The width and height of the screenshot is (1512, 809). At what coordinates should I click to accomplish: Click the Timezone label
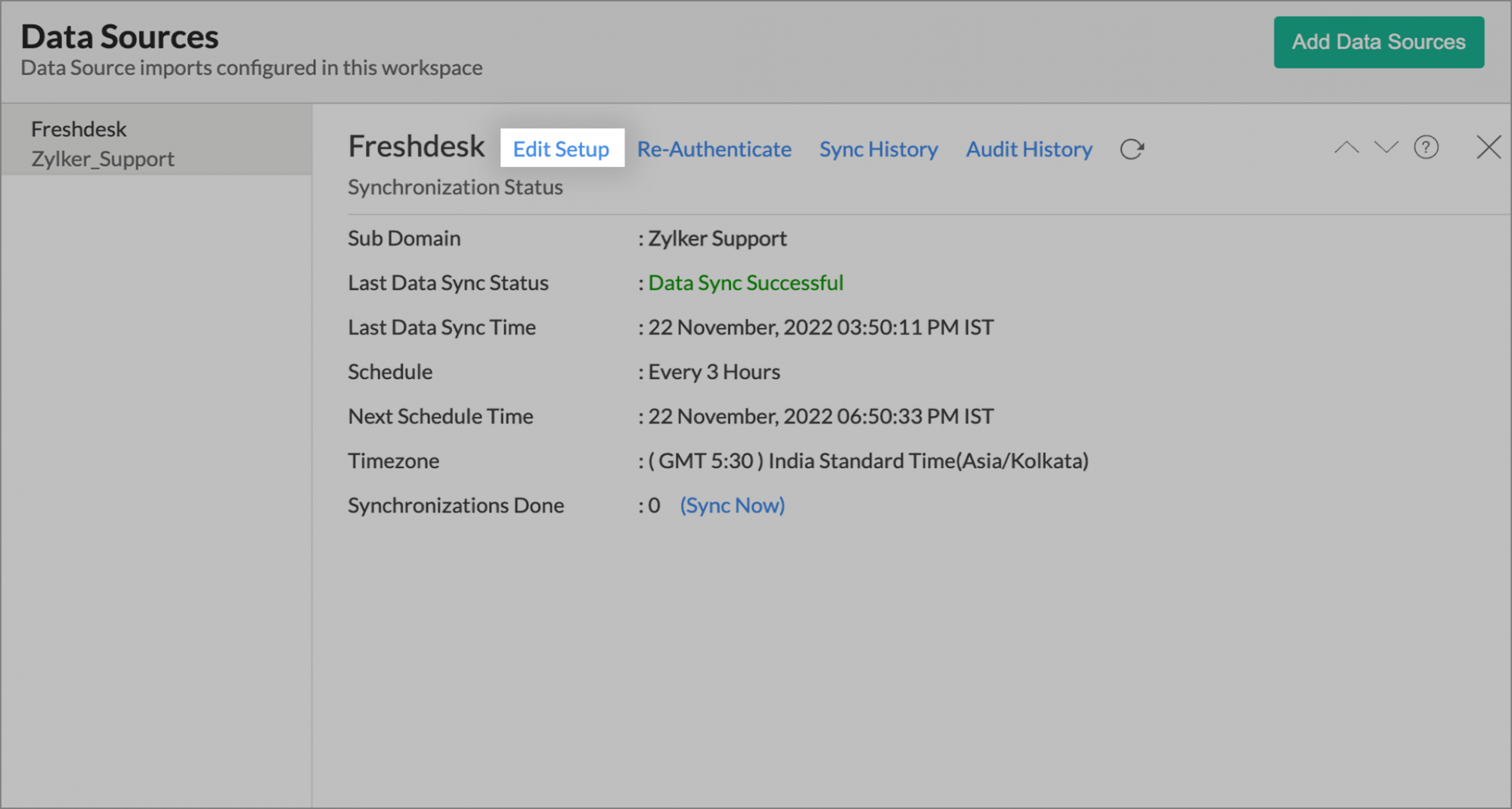(x=393, y=461)
